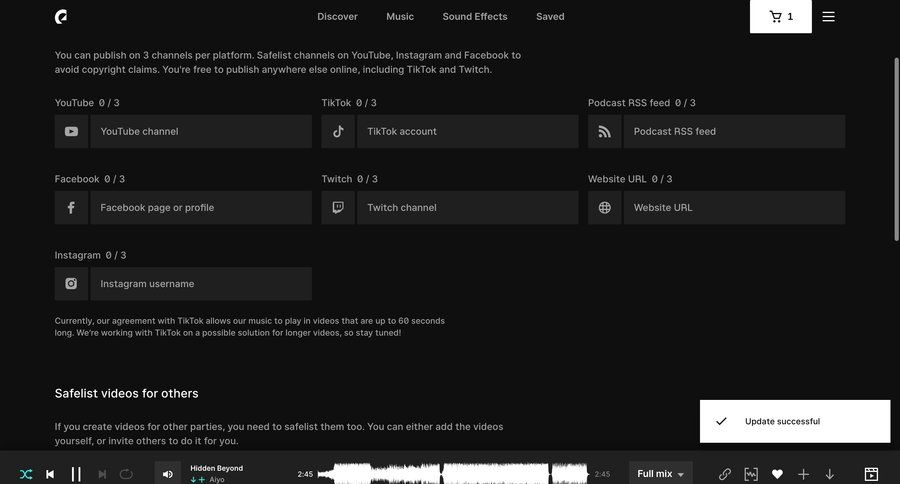Image resolution: width=900 pixels, height=484 pixels.
Task: Open the Epidemic Sound logo home
Action: [61, 17]
